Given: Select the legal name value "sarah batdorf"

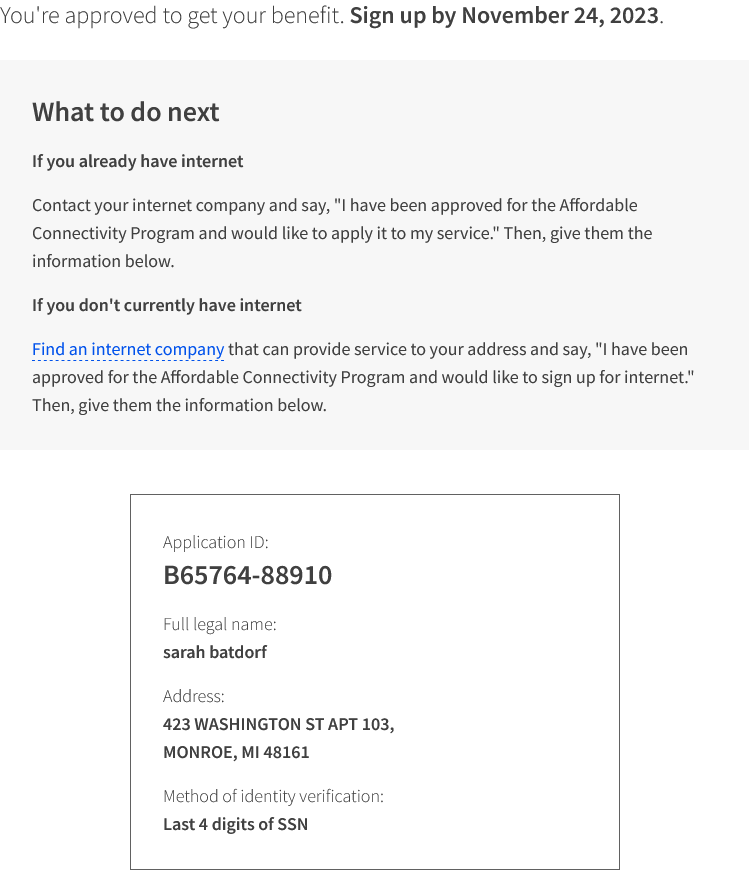Looking at the screenshot, I should [x=215, y=652].
